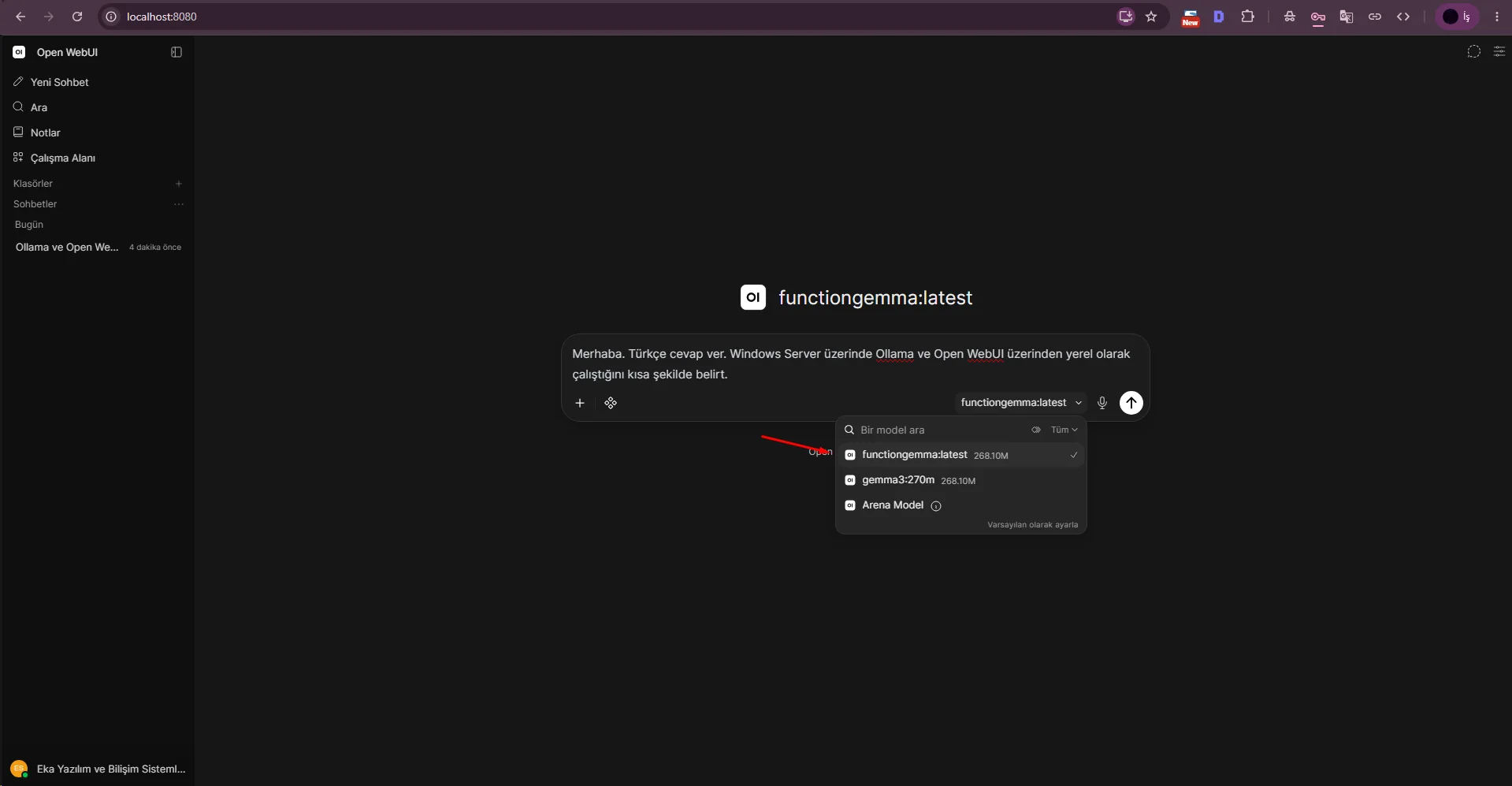Open the extension with red New badge
The width and height of the screenshot is (1512, 786).
[x=1190, y=17]
